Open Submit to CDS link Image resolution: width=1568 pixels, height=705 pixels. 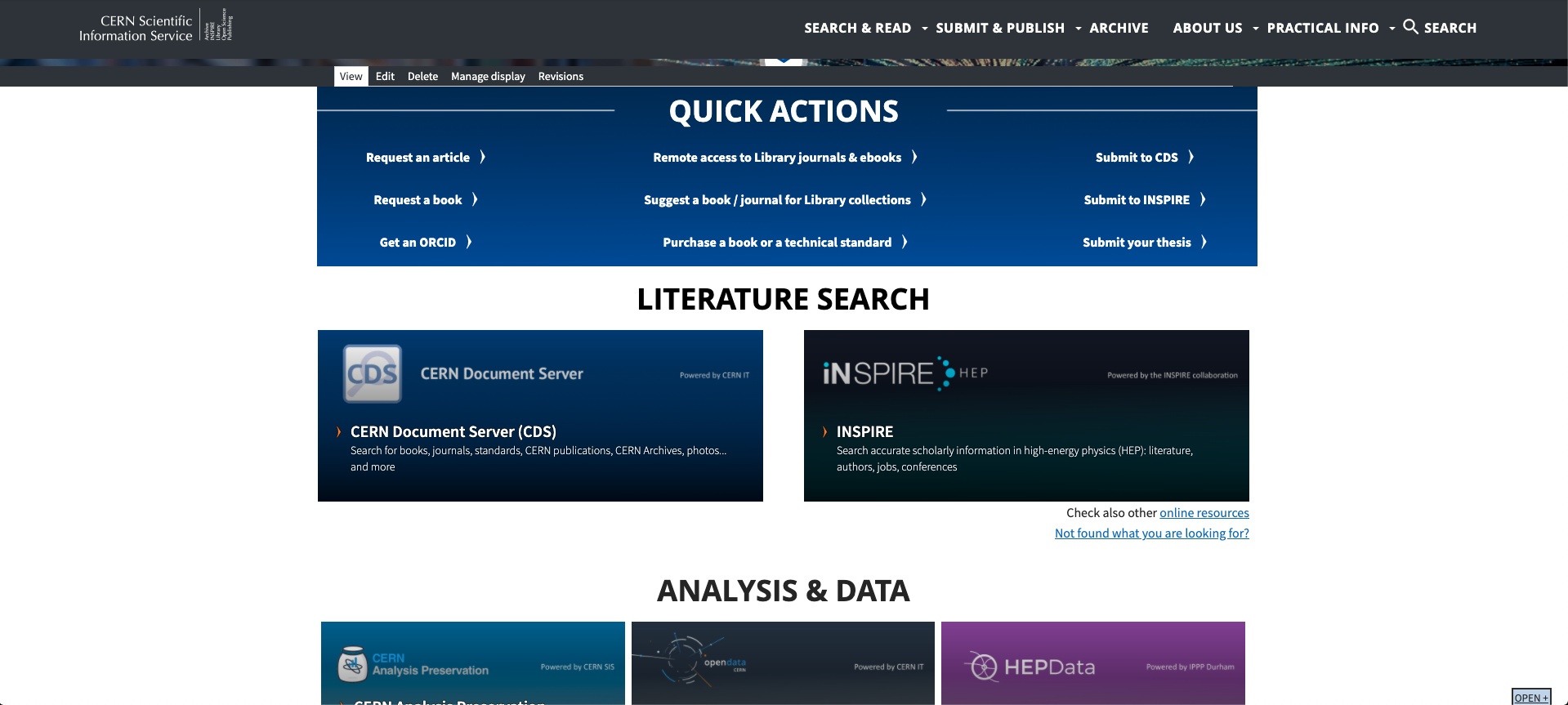[x=1137, y=157]
